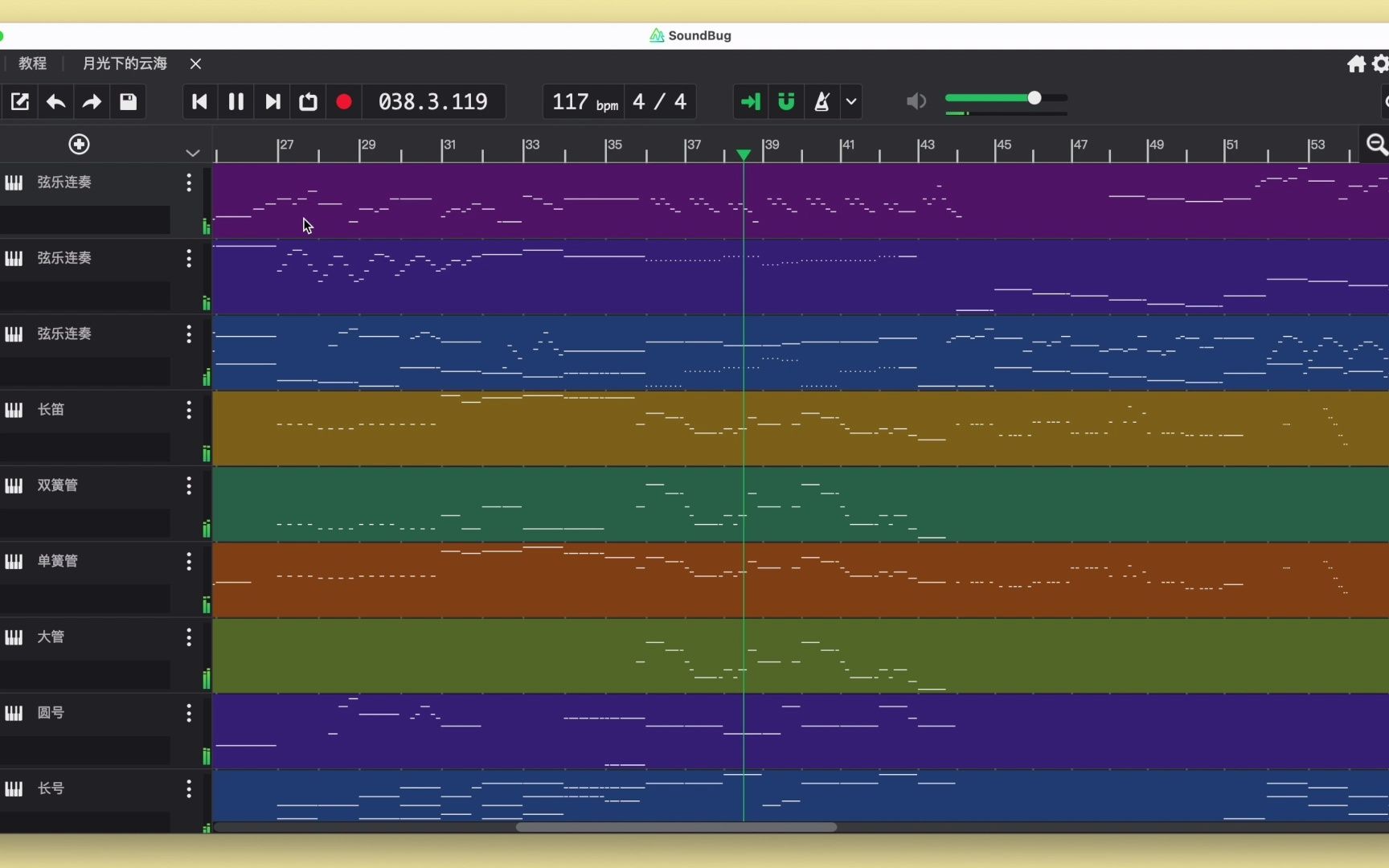Pause playback
Screen dimensions: 1389x868
coord(236,102)
